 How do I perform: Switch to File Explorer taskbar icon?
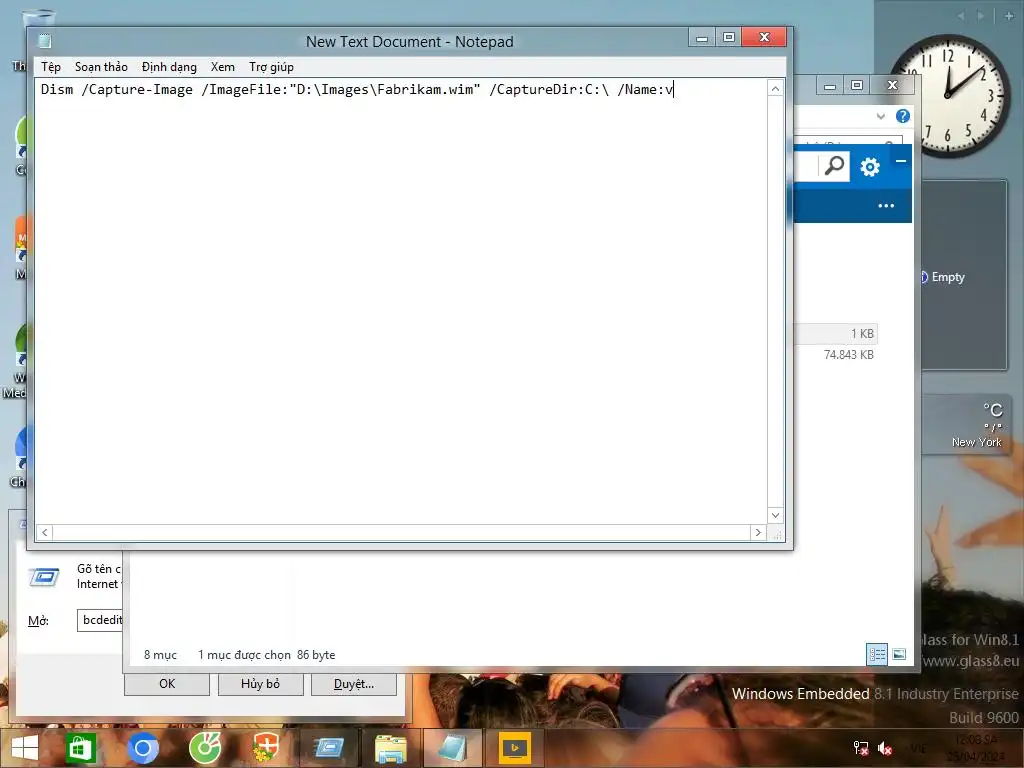(x=390, y=748)
